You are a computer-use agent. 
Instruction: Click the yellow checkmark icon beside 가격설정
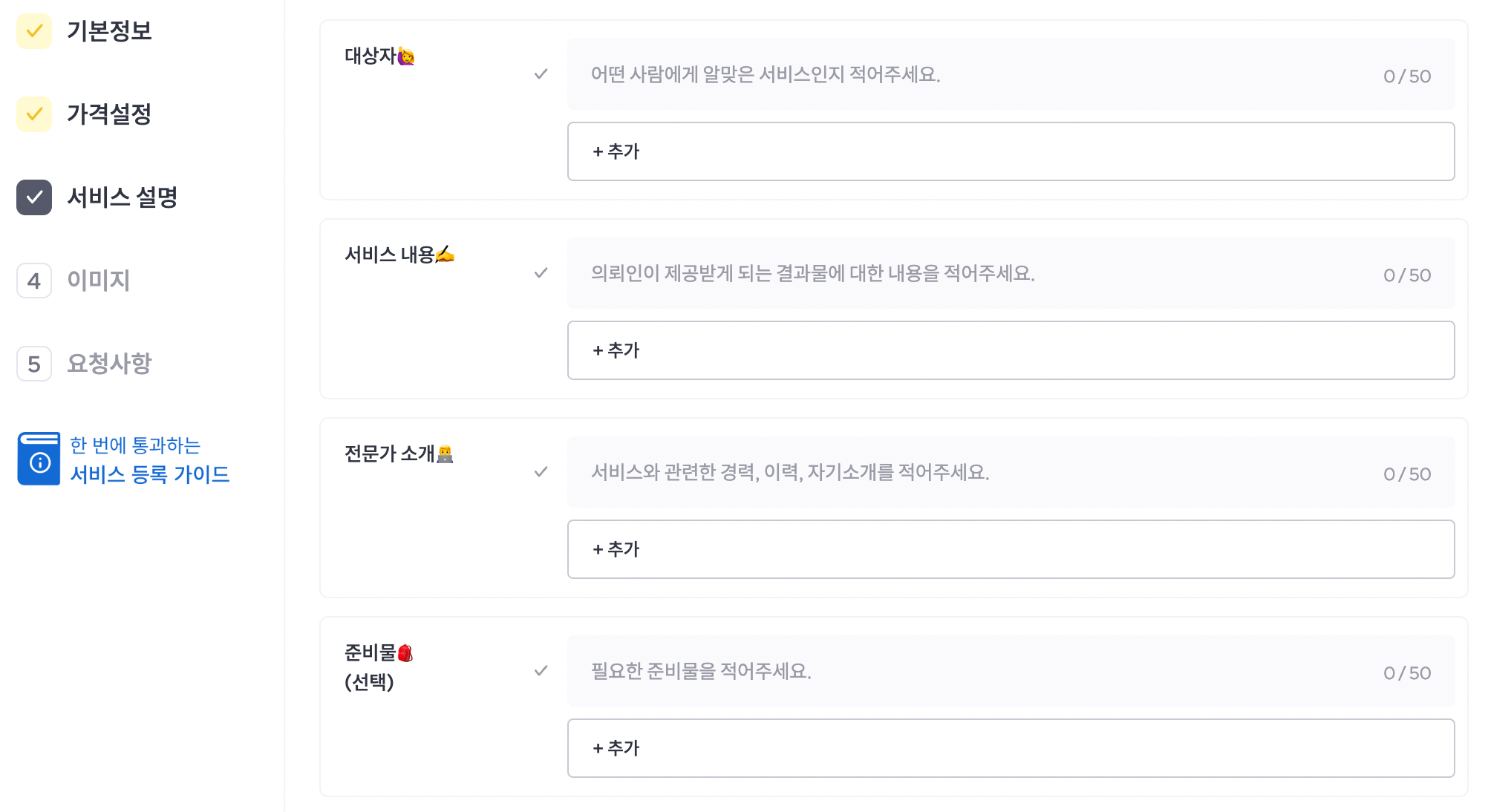point(34,114)
